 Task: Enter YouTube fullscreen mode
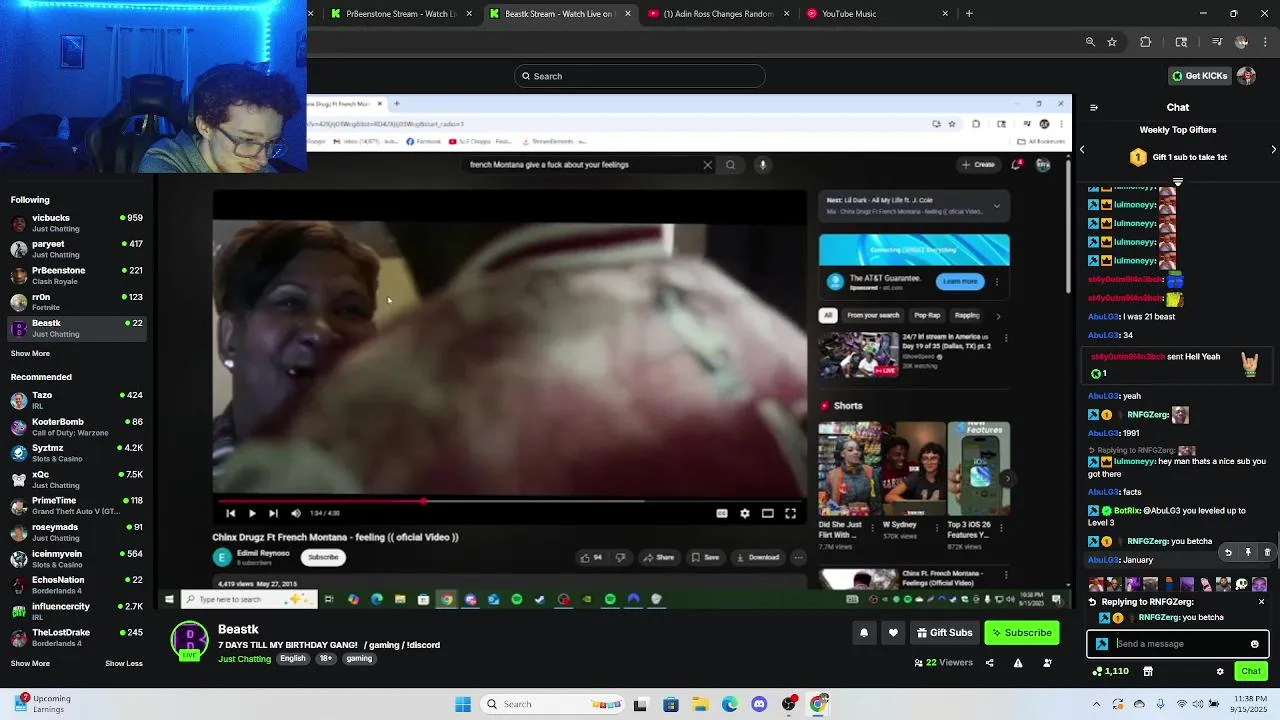(x=790, y=513)
